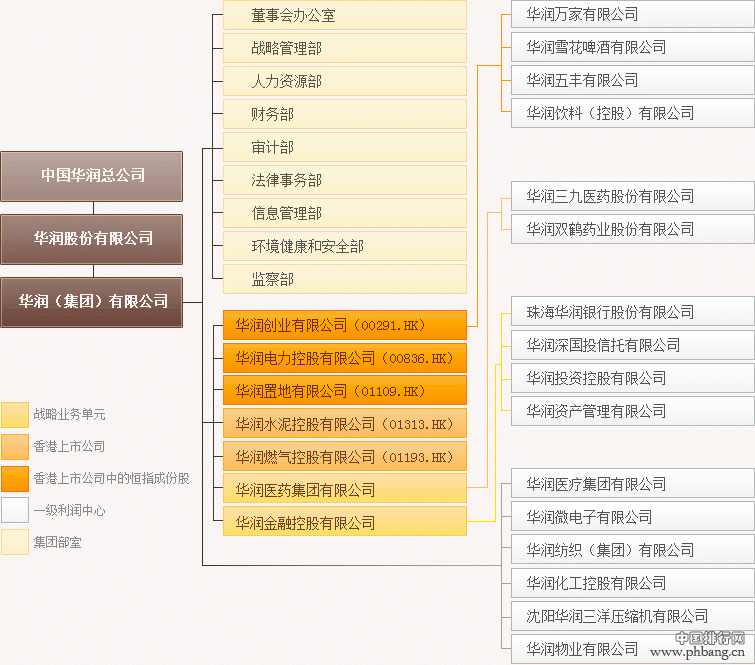Click 华润微电子有限公司
This screenshot has height=665, width=755.
633,517
